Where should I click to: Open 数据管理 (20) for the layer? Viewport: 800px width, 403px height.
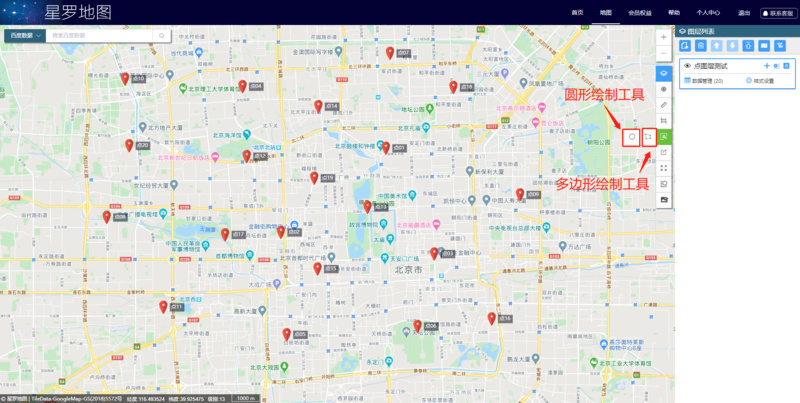[703, 81]
